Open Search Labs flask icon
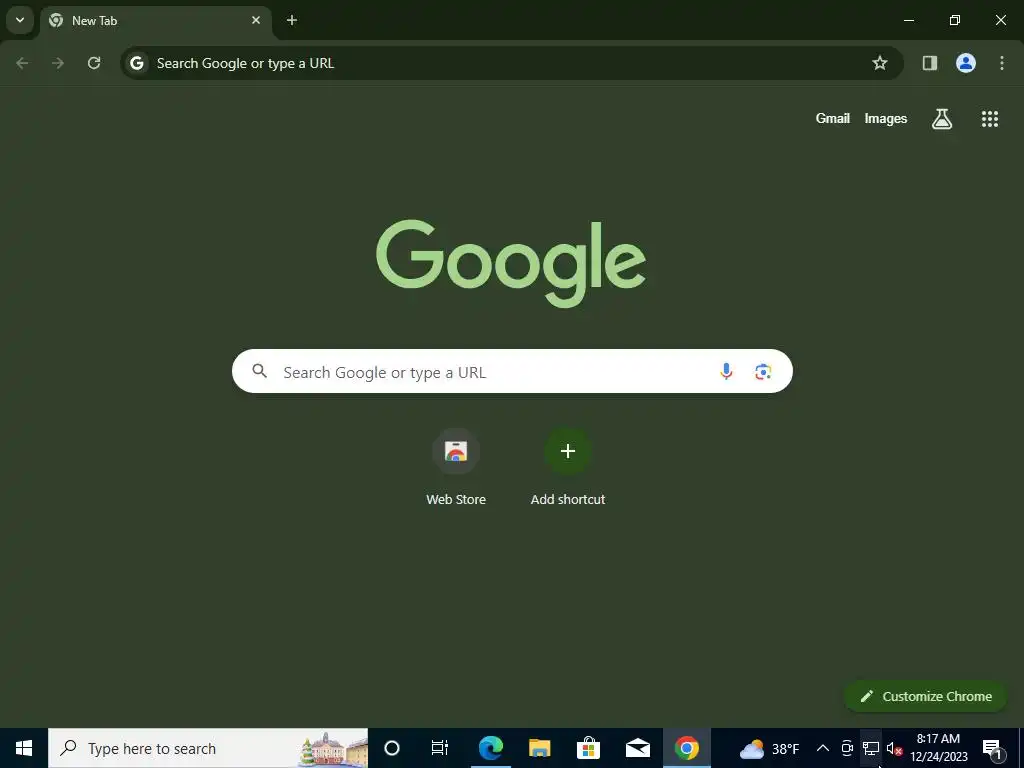This screenshot has width=1024, height=768. coord(942,119)
